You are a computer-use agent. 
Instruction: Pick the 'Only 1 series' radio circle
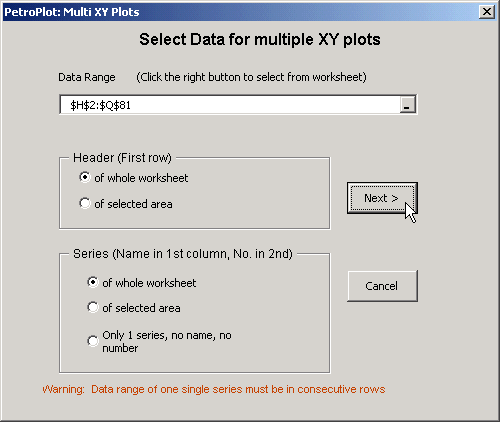(x=93, y=341)
